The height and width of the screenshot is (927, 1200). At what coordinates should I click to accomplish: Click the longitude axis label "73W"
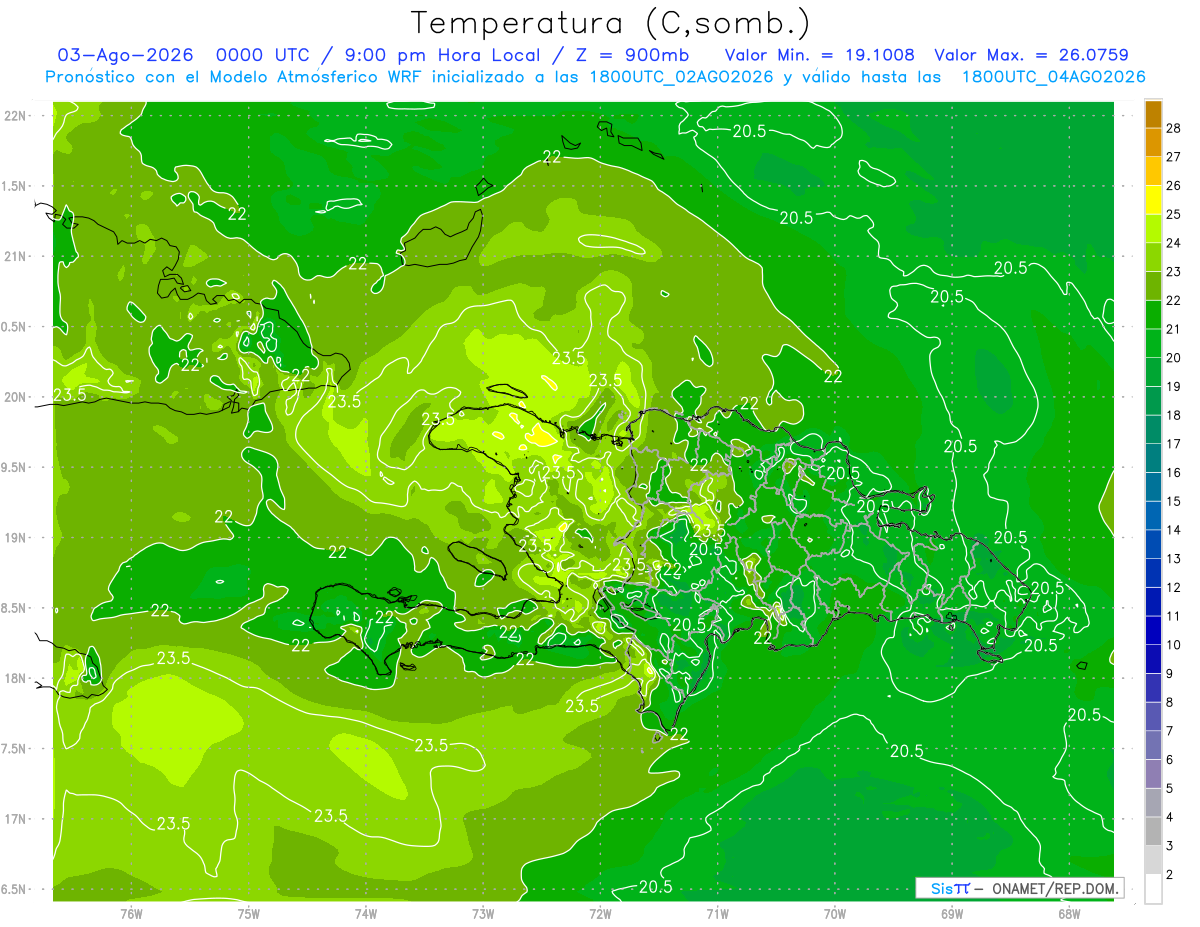(483, 913)
